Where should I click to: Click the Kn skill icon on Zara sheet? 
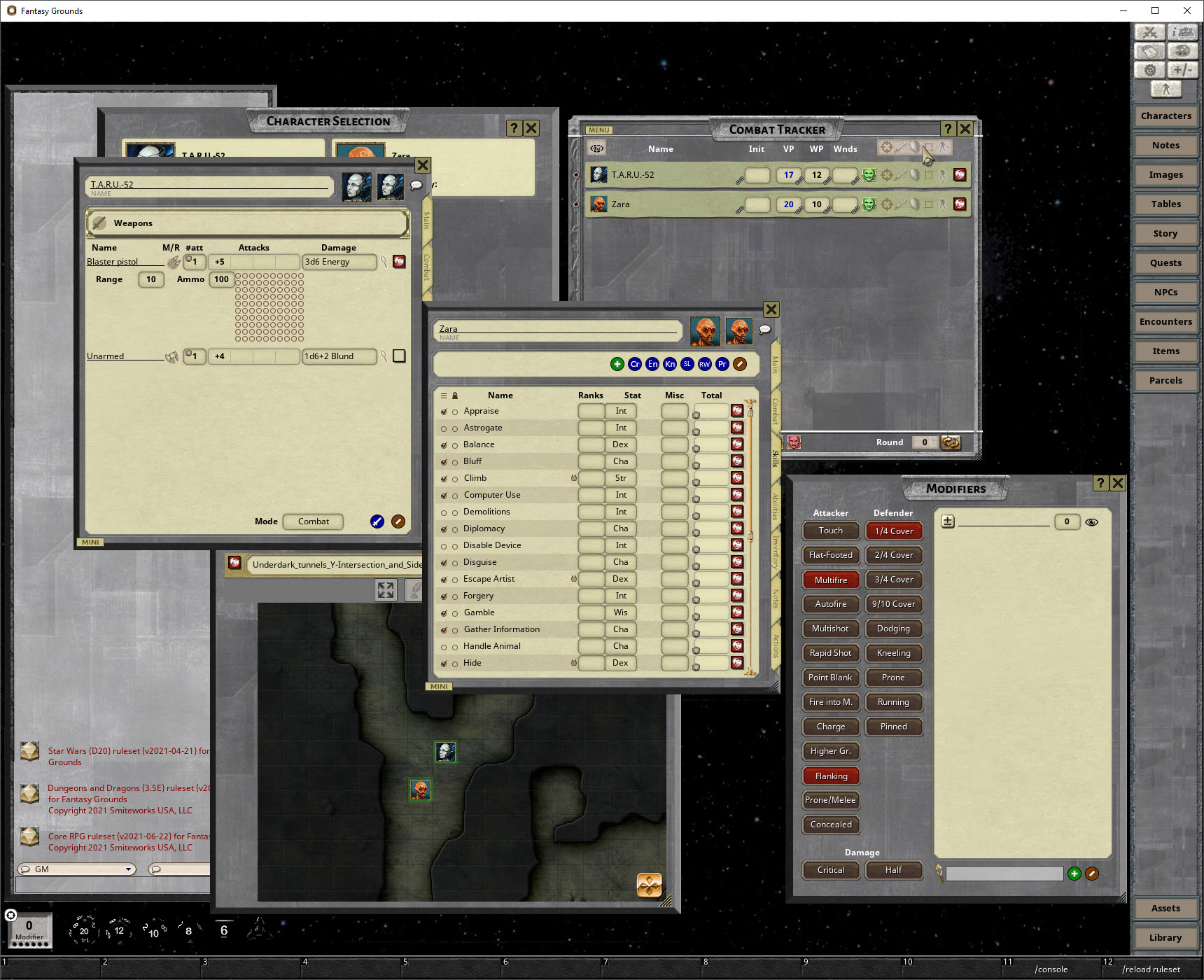[670, 364]
